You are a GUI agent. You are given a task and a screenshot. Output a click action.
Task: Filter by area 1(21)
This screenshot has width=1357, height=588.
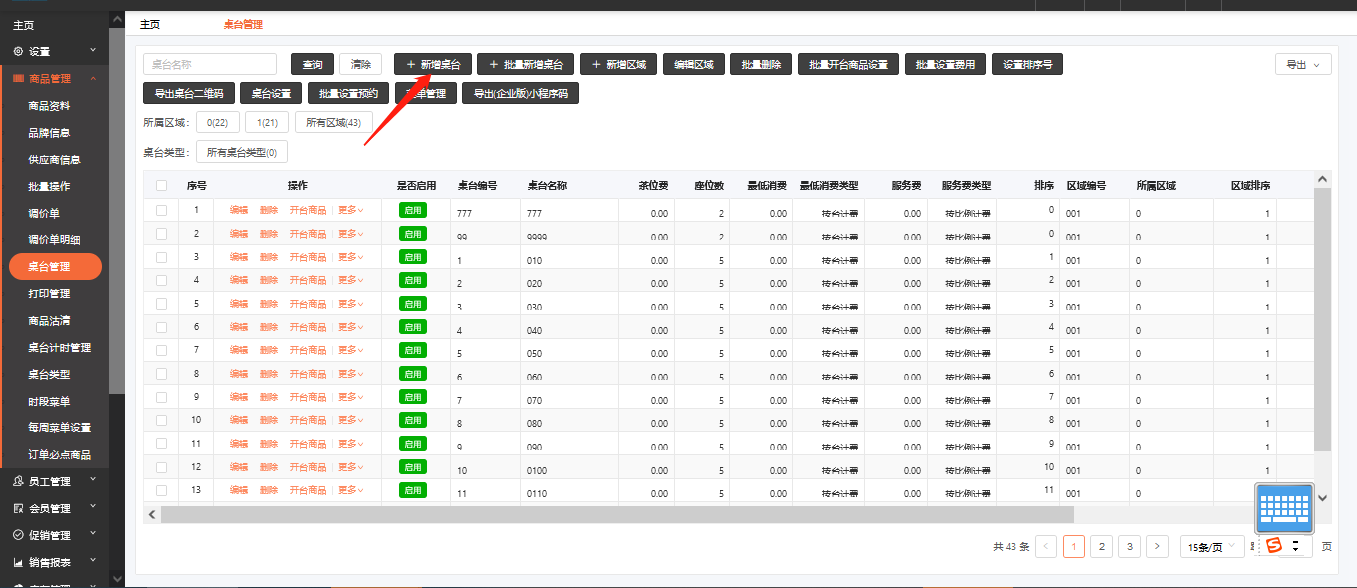pyautogui.click(x=267, y=122)
